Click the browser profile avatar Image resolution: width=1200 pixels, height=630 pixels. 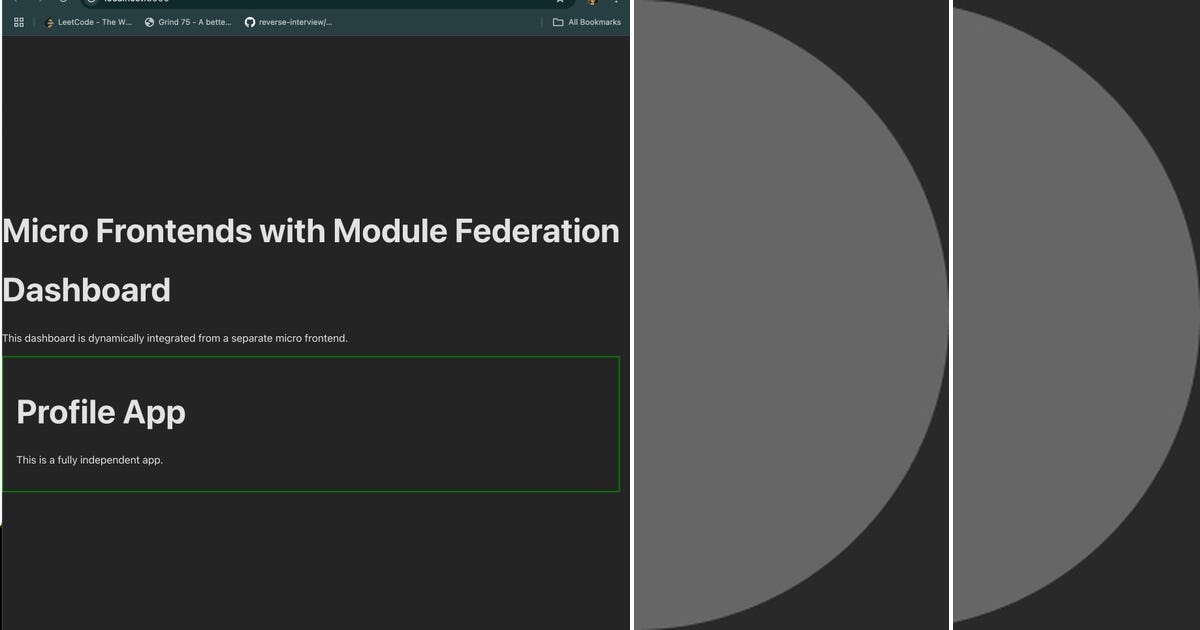point(589,2)
